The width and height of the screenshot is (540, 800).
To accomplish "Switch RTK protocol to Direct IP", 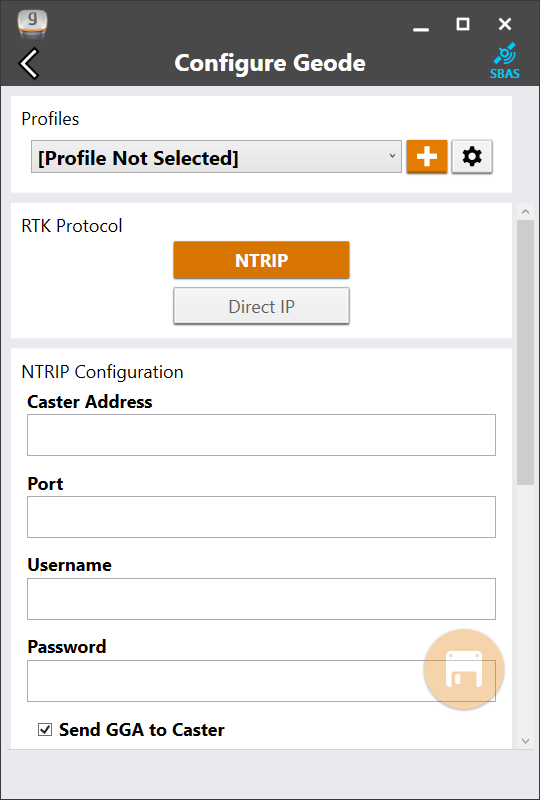I will 261,306.
